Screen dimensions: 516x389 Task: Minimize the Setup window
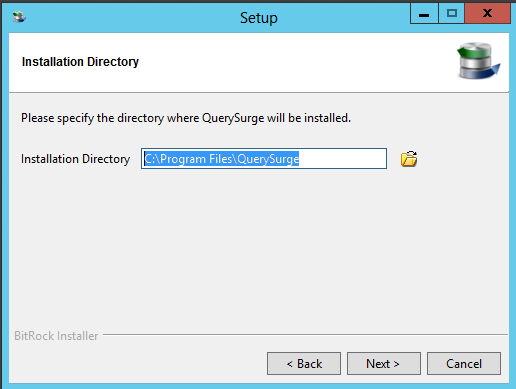coord(424,14)
